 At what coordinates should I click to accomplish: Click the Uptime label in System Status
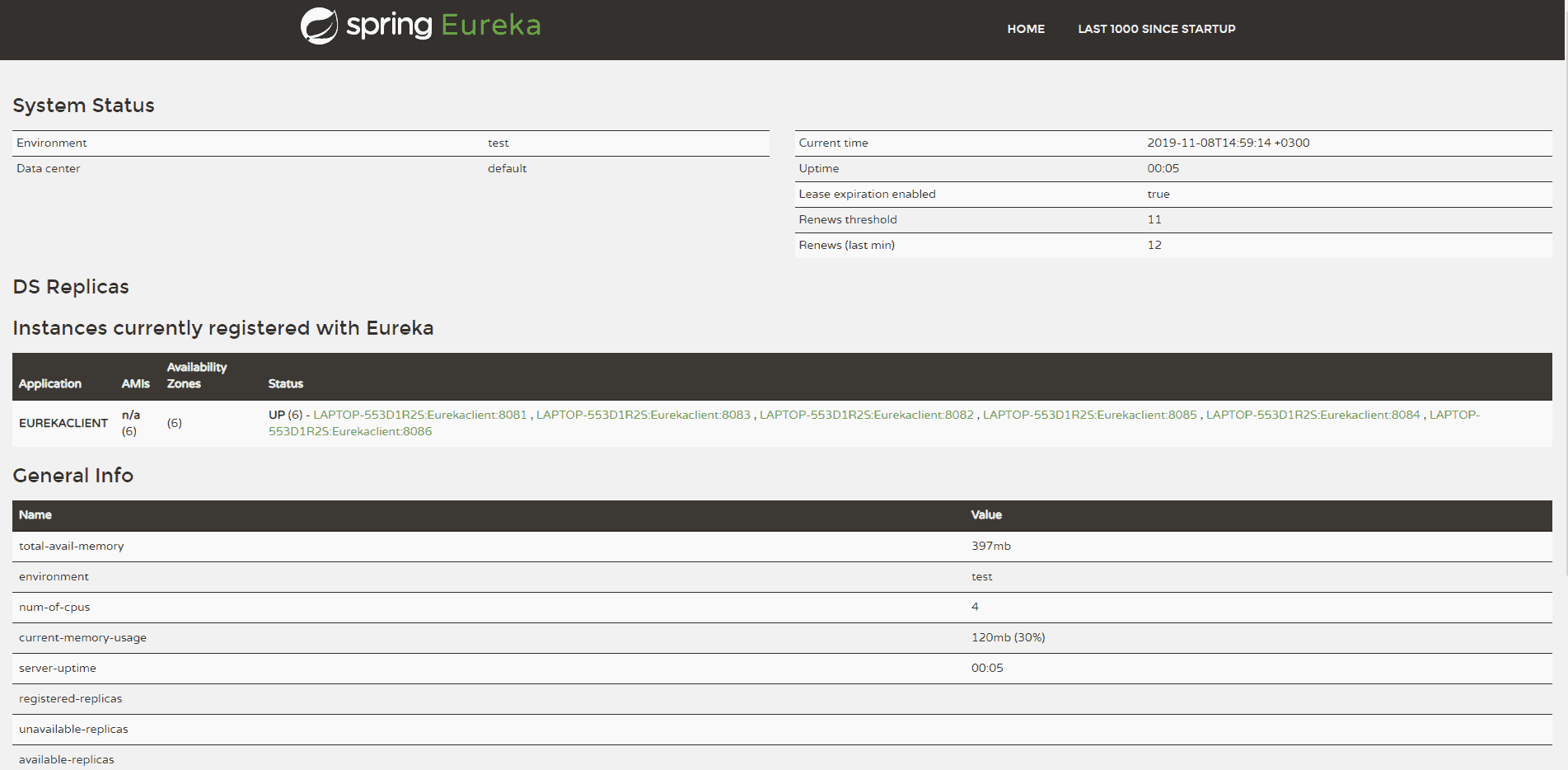(x=819, y=168)
